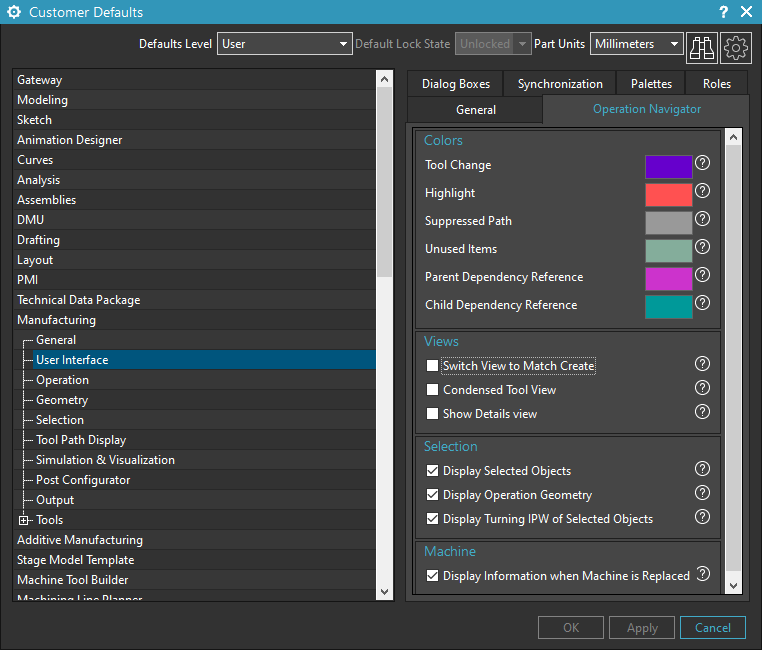
Task: Enable Condensed Tool View checkbox
Action: coord(432,390)
